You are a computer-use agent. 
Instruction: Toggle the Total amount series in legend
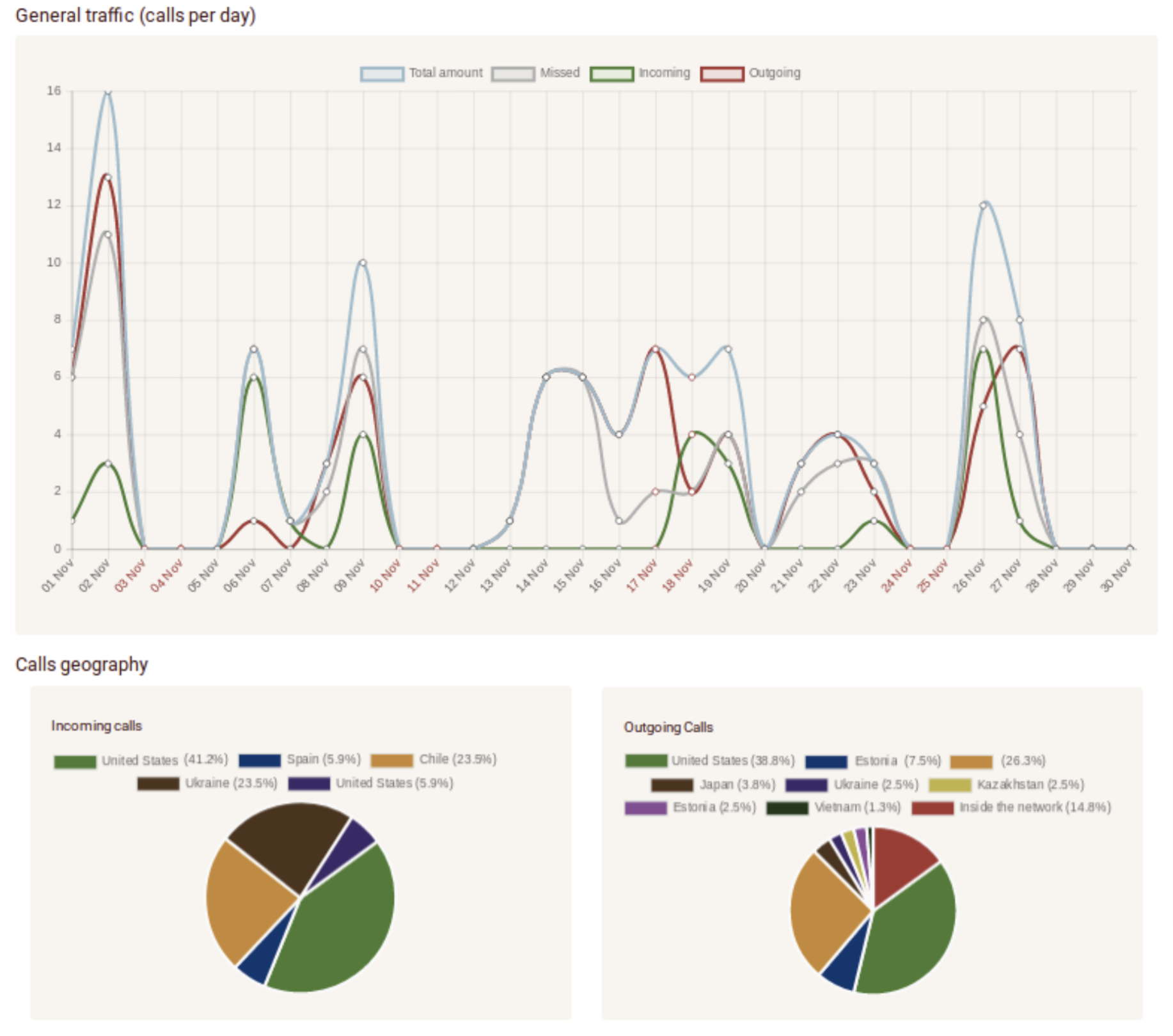click(421, 74)
